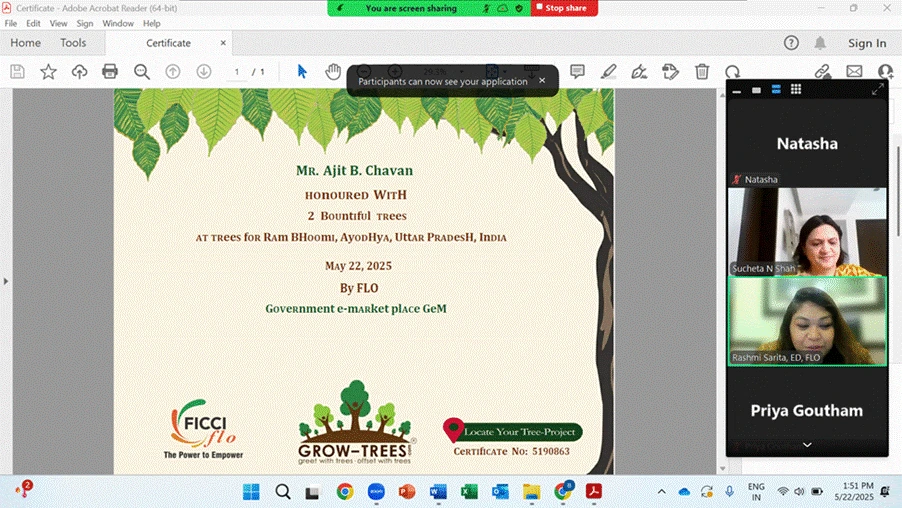This screenshot has height=508, width=902.
Task: Collapse Zoom video panel to minimized bar
Action: click(737, 91)
